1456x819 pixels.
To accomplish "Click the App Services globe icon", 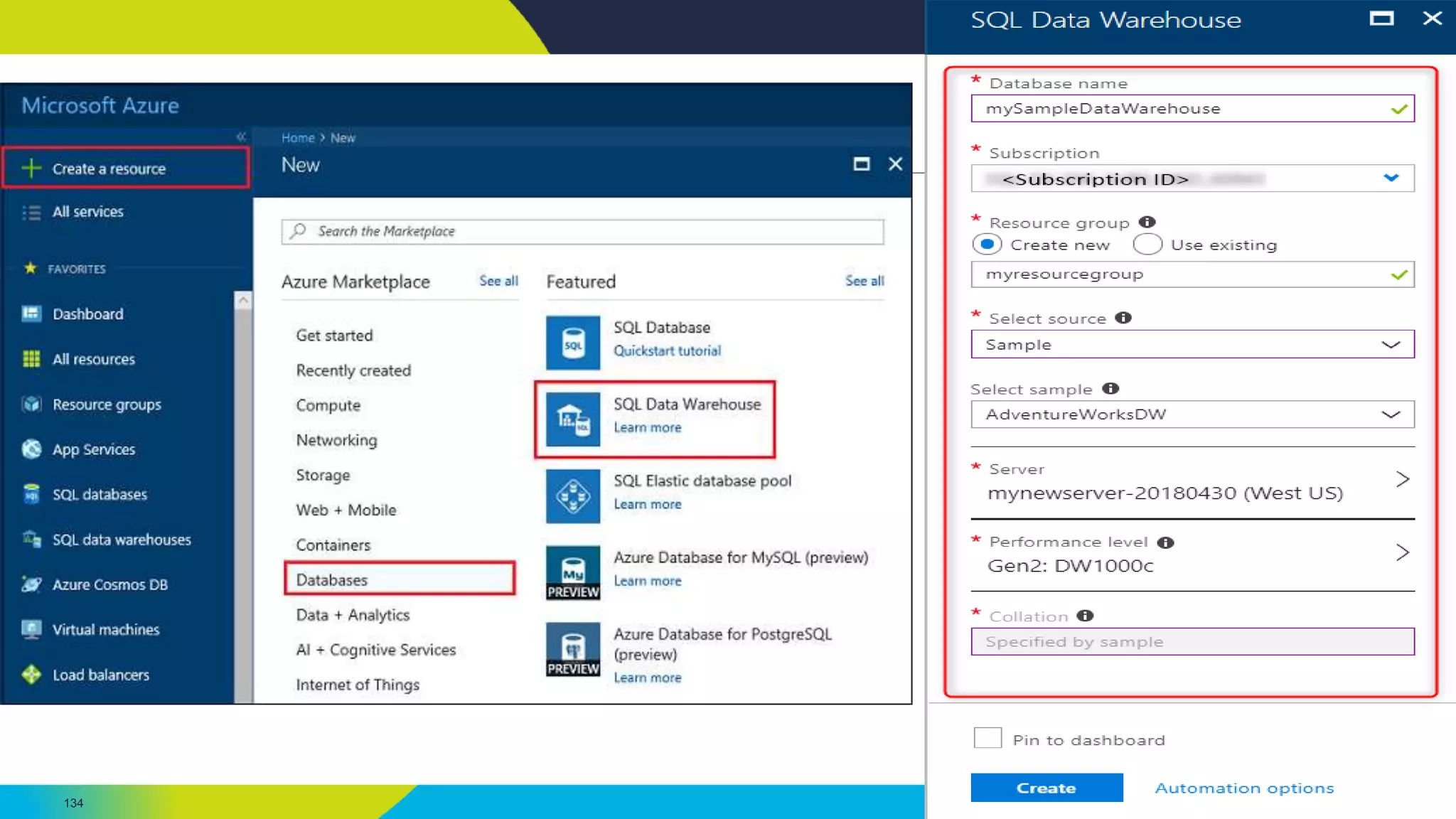I will (31, 449).
